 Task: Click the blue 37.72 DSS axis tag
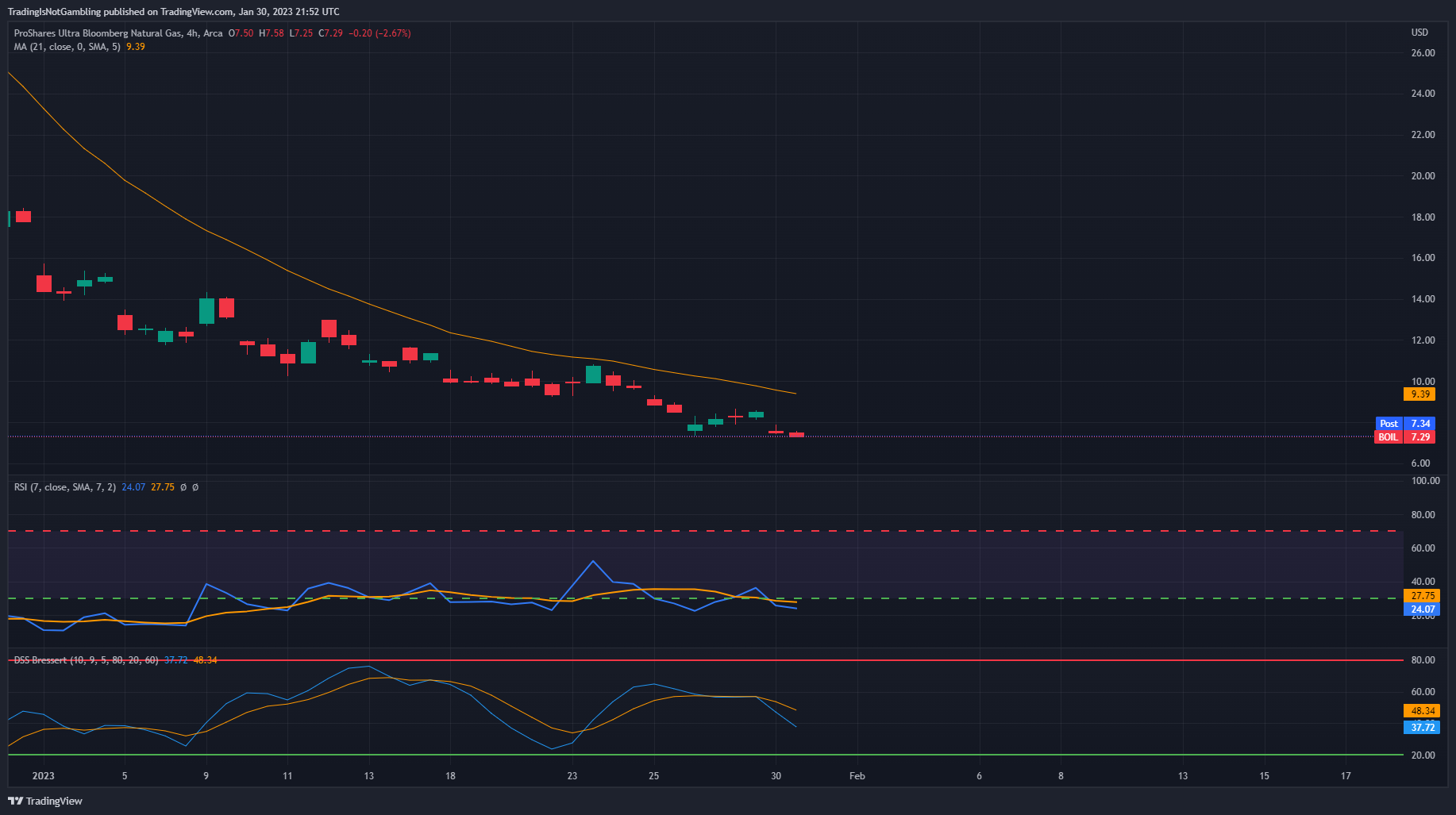[1421, 728]
